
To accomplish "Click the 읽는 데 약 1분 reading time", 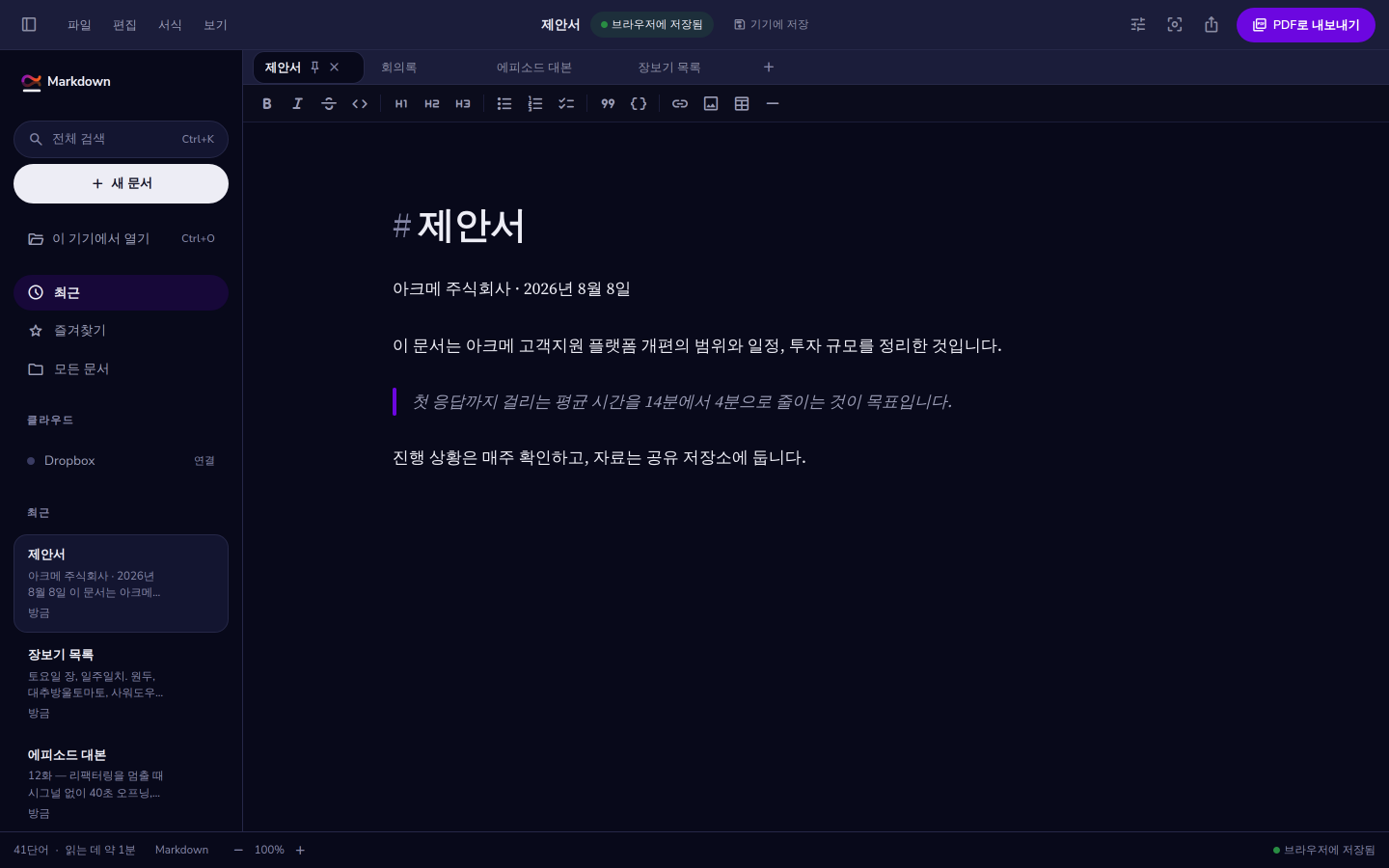I will (100, 850).
